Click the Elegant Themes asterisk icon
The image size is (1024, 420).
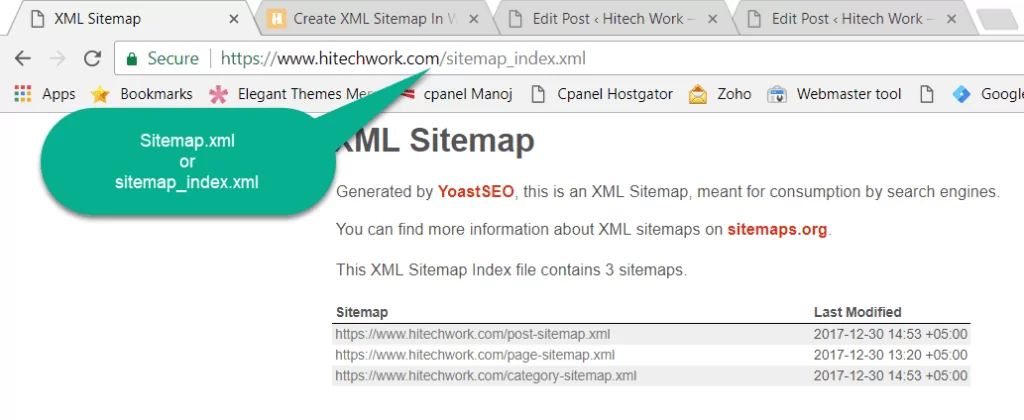[x=219, y=94]
